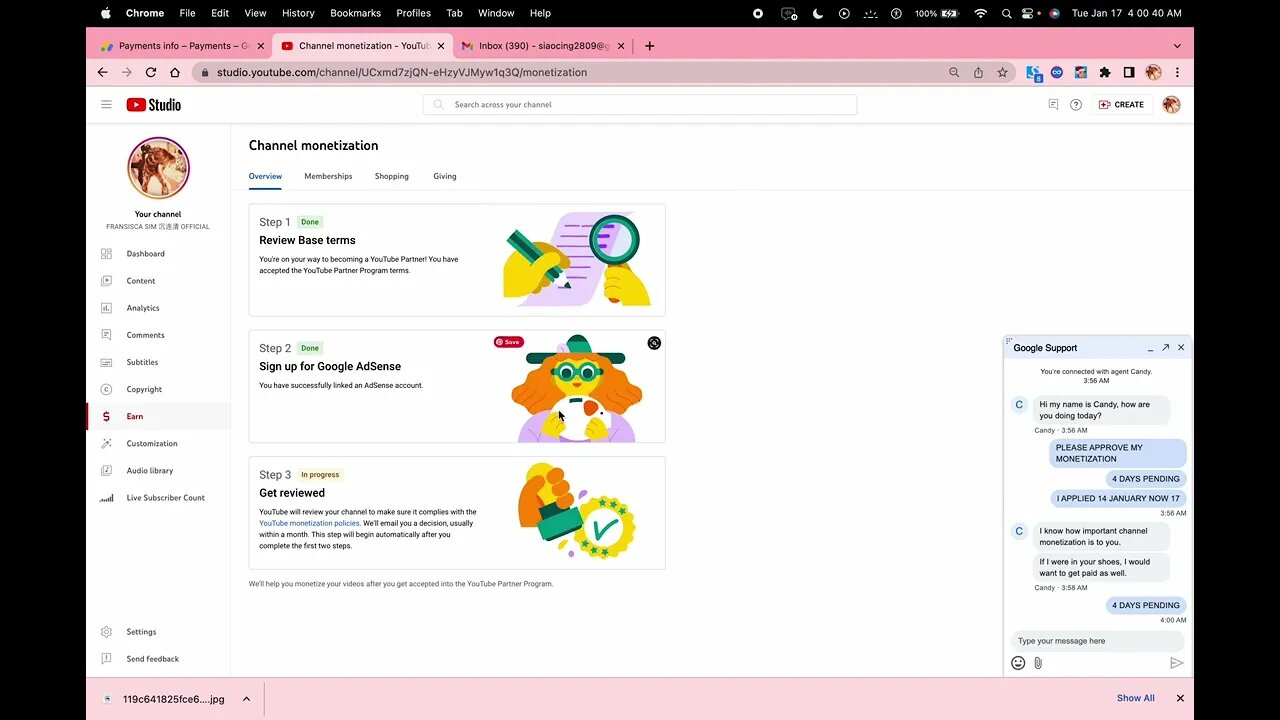Open the Studio notifications/messages icon

pyautogui.click(x=1053, y=104)
